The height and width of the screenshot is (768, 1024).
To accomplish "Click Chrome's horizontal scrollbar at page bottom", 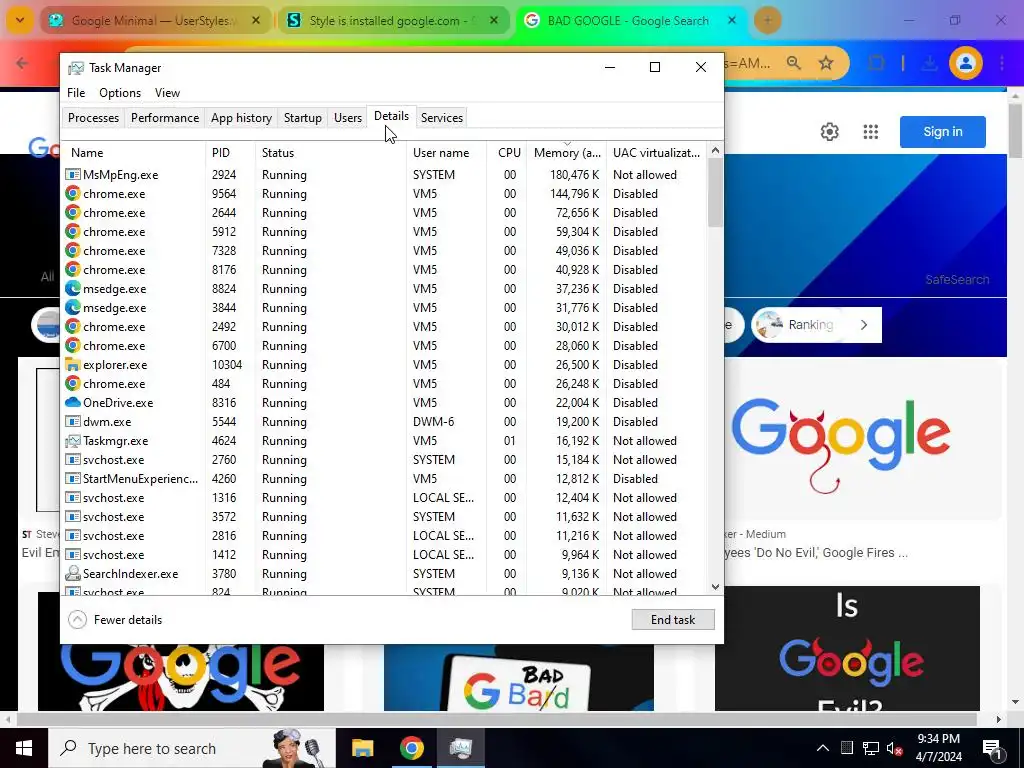I will tap(496, 720).
